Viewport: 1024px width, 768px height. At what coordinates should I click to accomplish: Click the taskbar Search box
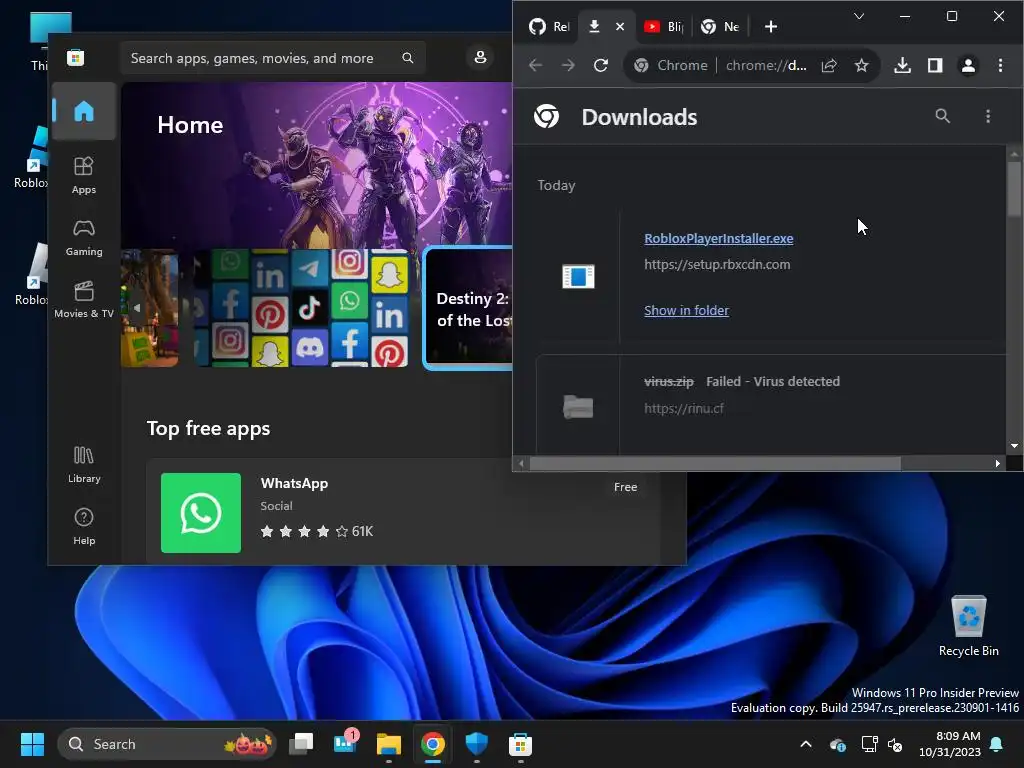click(167, 744)
